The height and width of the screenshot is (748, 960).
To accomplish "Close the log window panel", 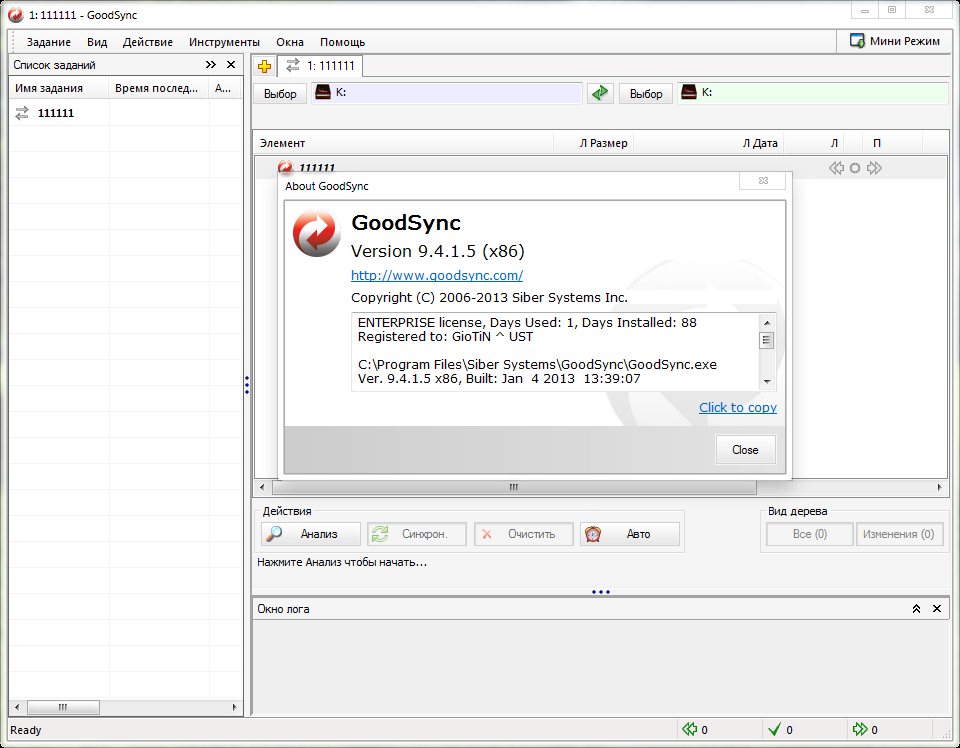I will pyautogui.click(x=937, y=609).
